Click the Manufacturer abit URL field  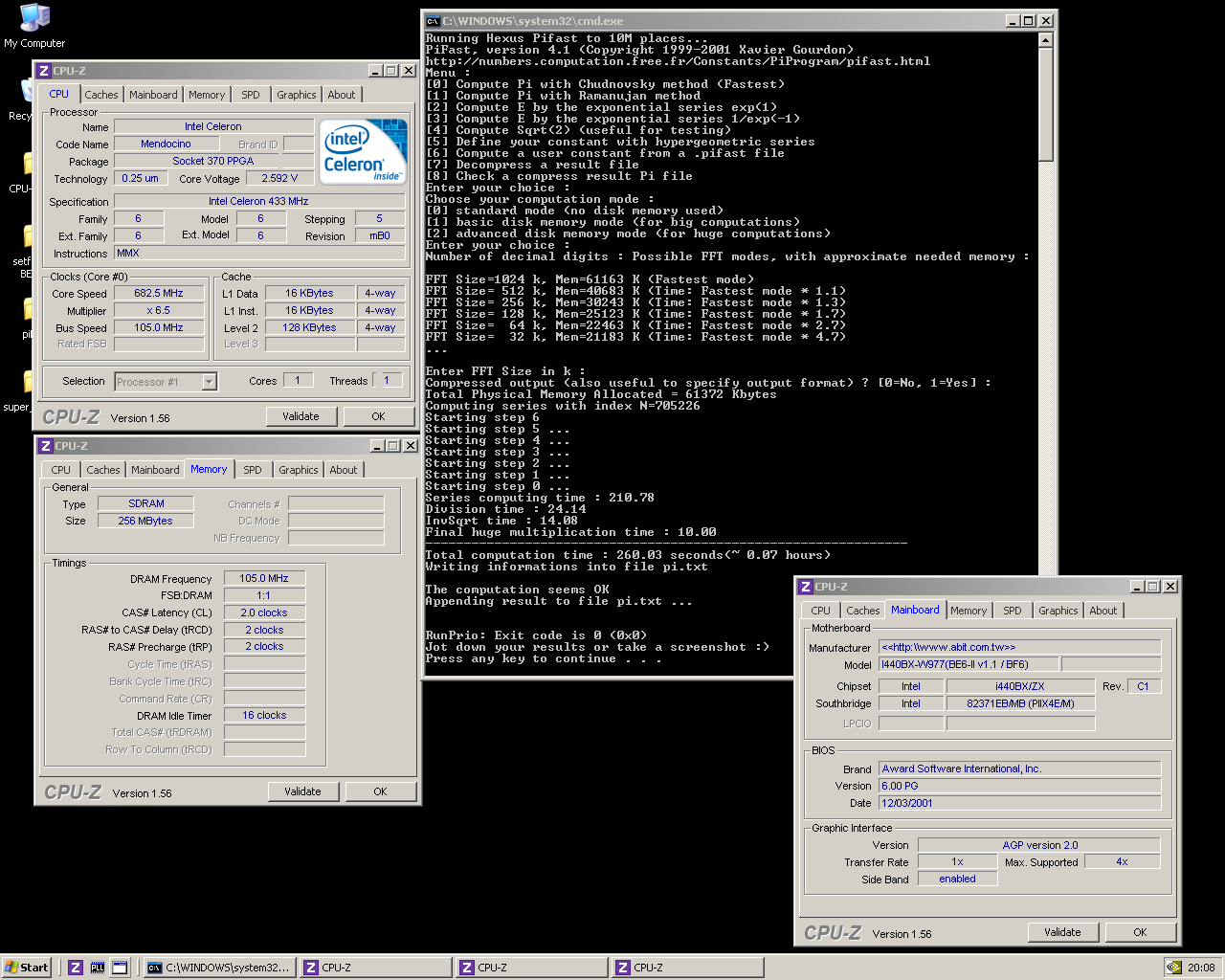pos(1020,647)
